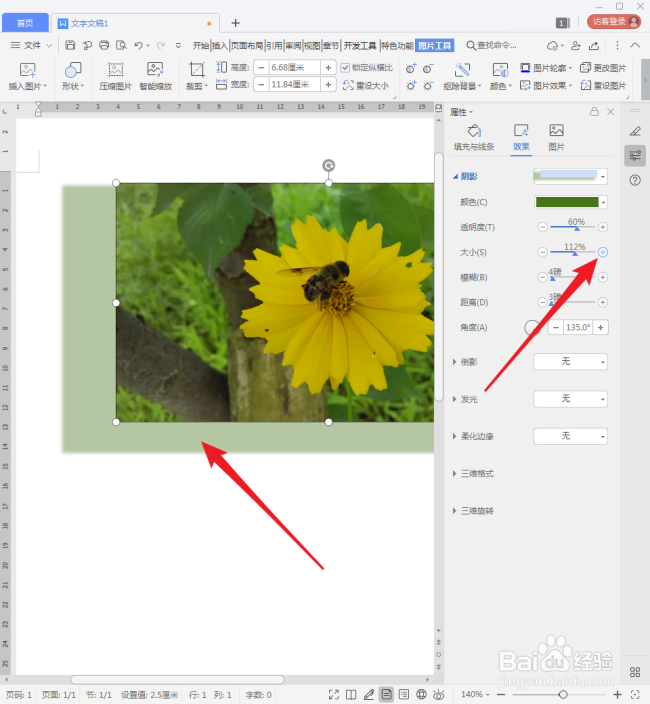Click the Reset Size icon
650x704 pixels.
tap(348, 85)
